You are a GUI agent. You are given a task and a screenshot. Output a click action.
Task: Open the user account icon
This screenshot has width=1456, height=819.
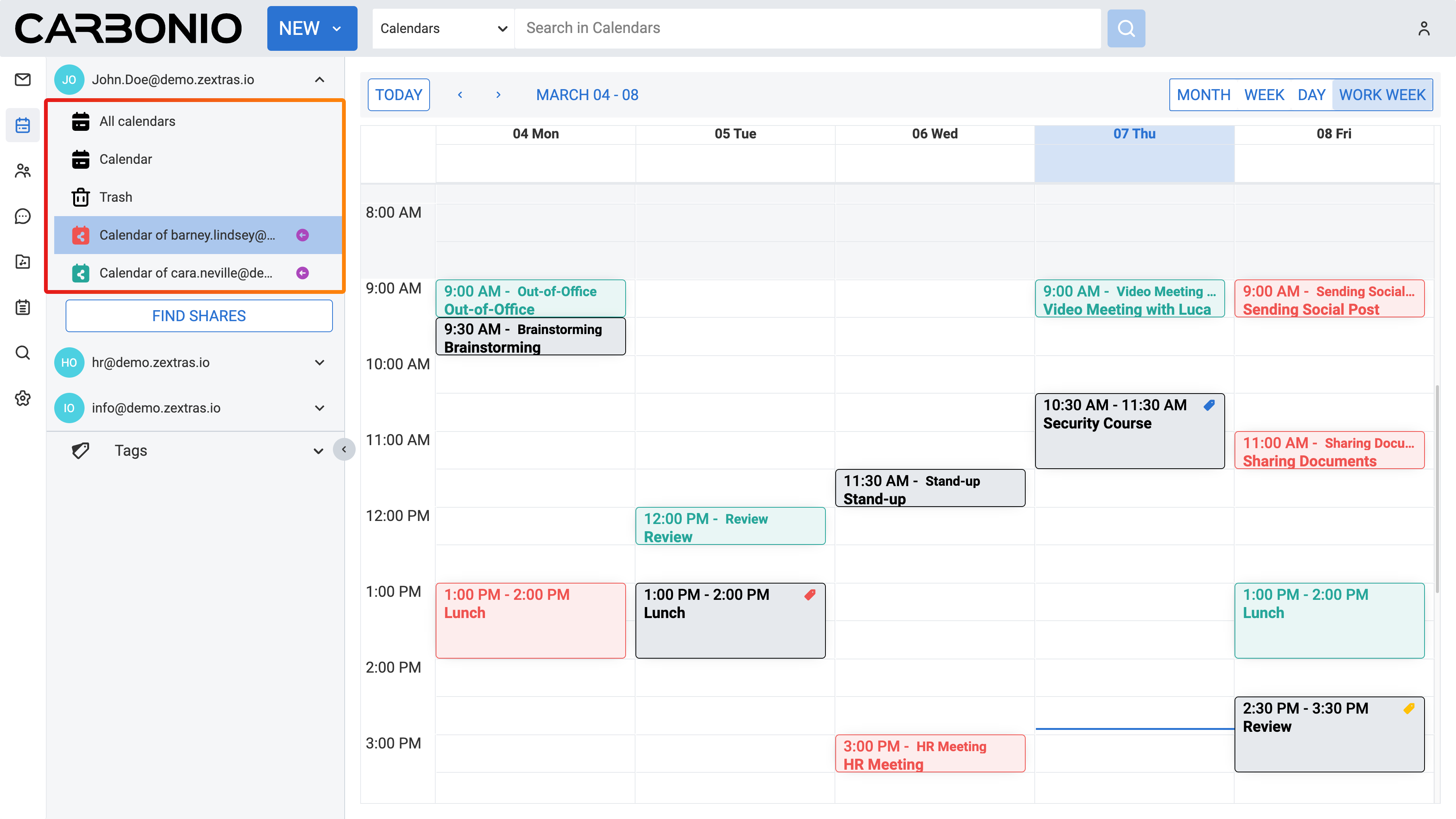click(x=1423, y=28)
